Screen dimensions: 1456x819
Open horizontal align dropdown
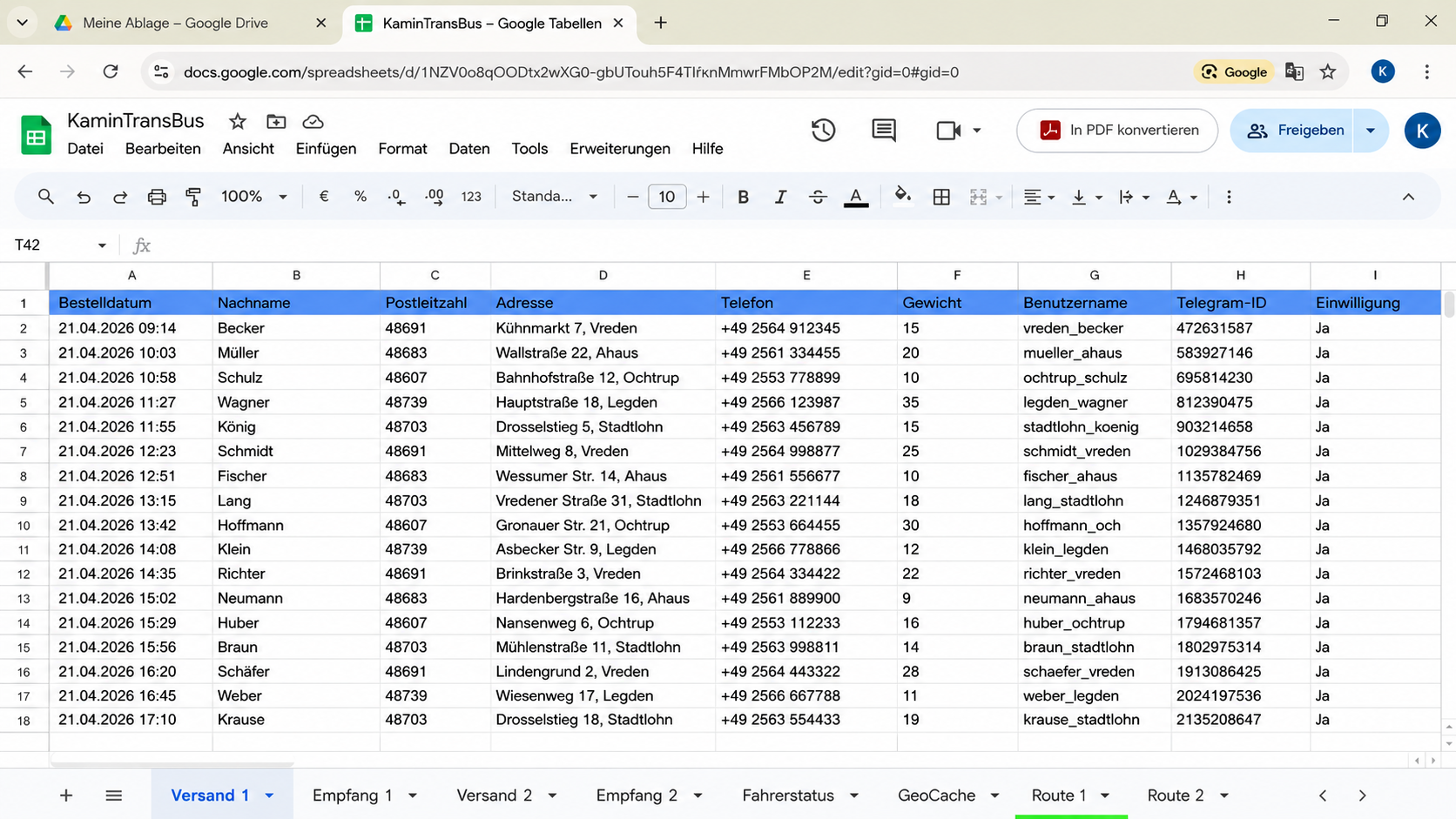(1039, 197)
